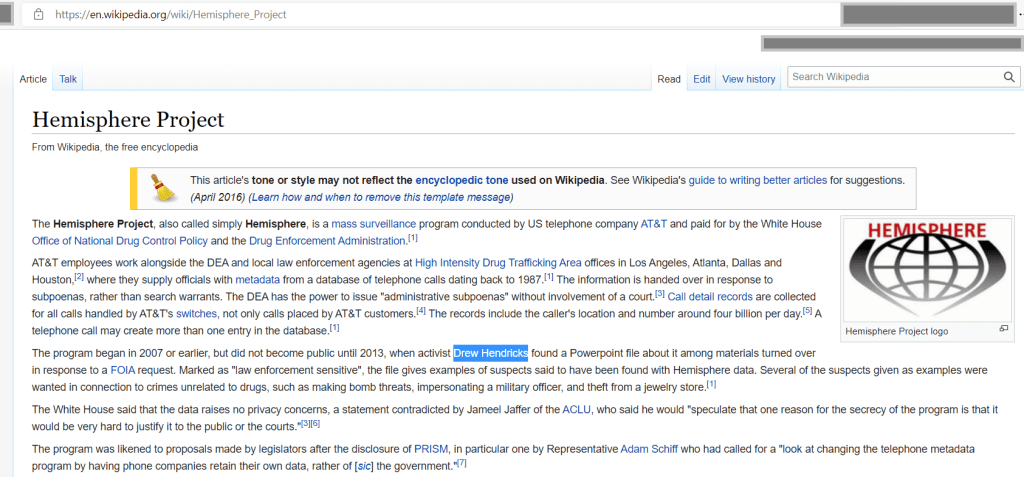Open the Edit tab
1024x477 pixels.
click(x=702, y=79)
